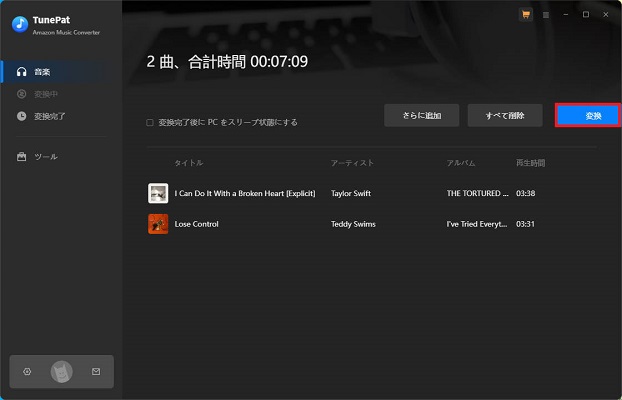622x400 pixels.
Task: Click the headphones icon in sidebar
Action: [x=21, y=72]
